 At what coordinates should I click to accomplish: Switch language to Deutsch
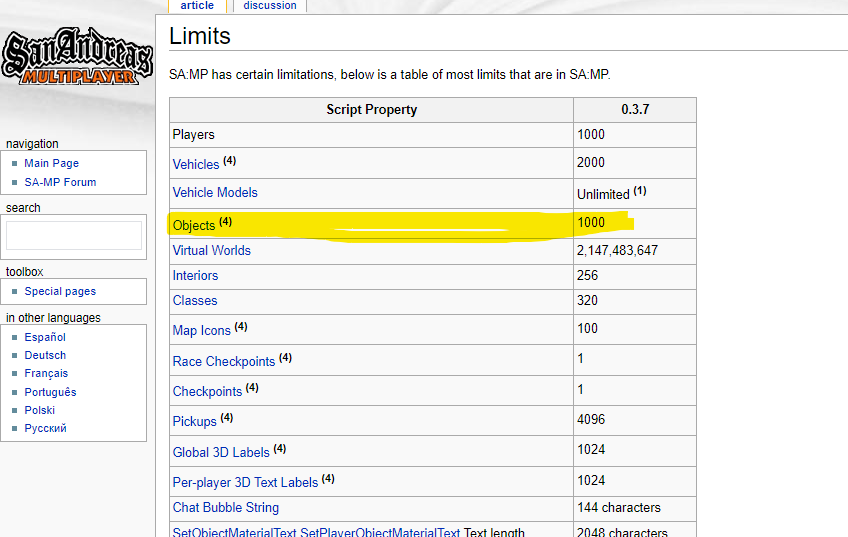click(45, 355)
